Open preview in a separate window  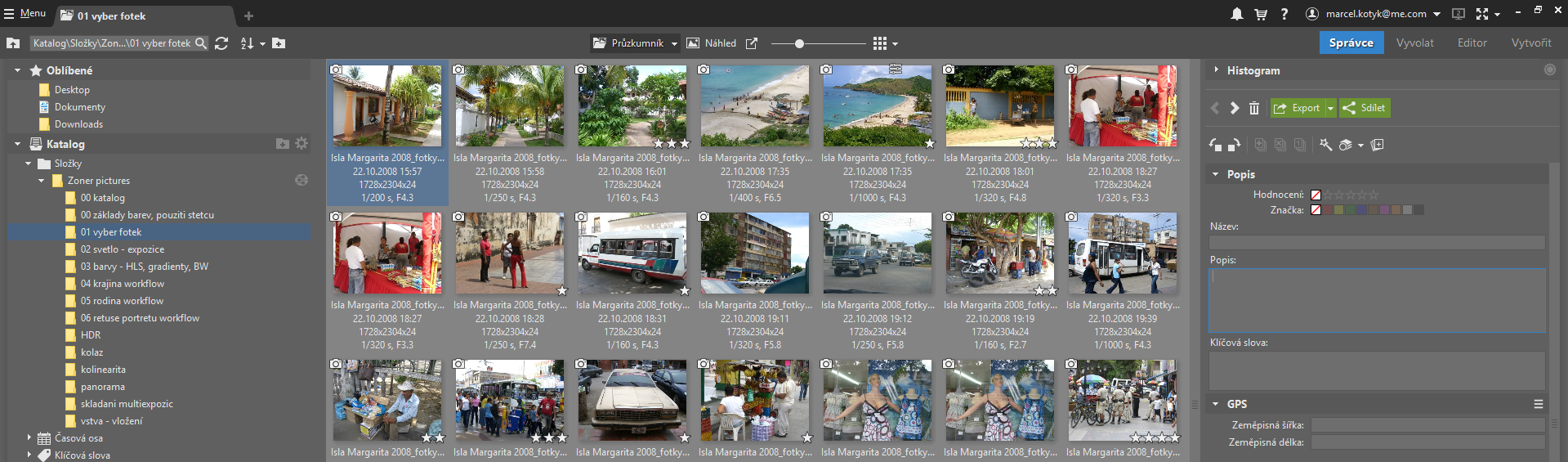752,43
